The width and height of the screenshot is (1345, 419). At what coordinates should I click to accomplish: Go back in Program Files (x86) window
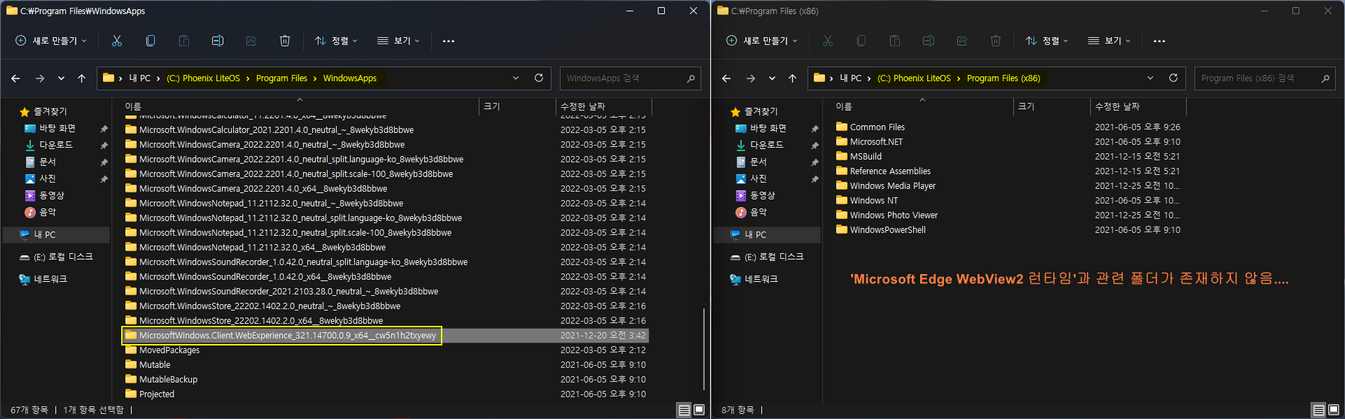point(726,78)
